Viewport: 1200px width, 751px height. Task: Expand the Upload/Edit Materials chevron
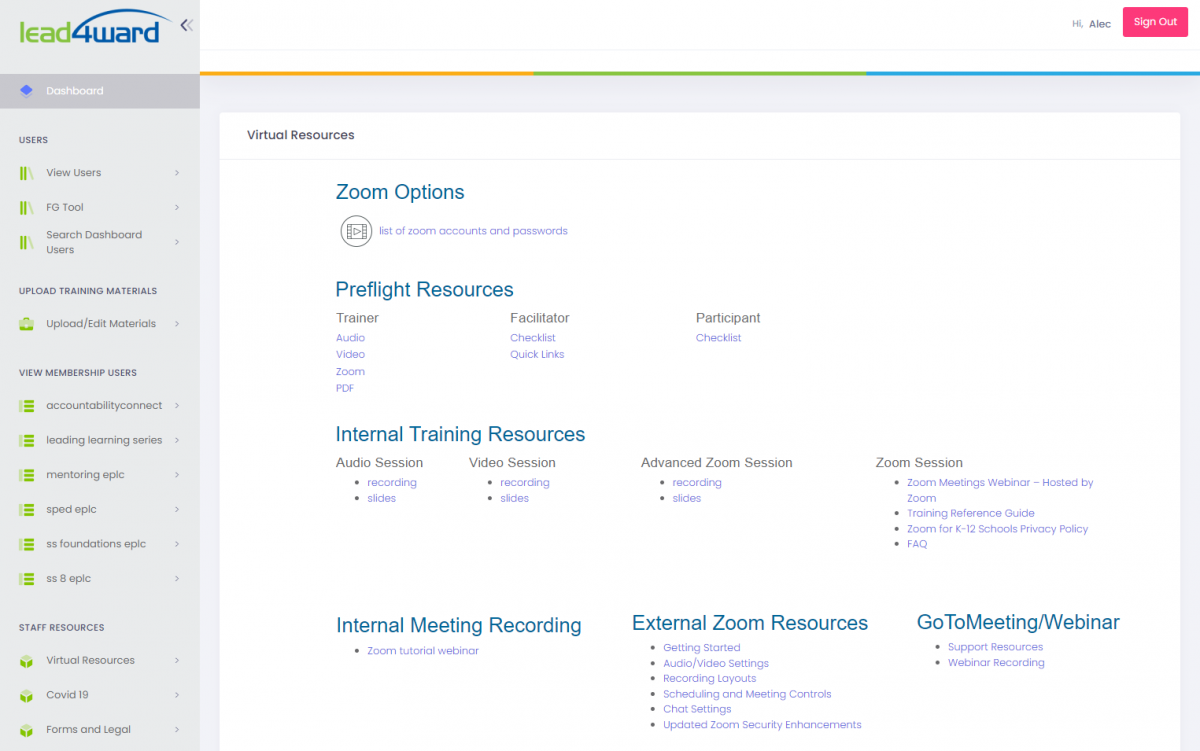[177, 324]
